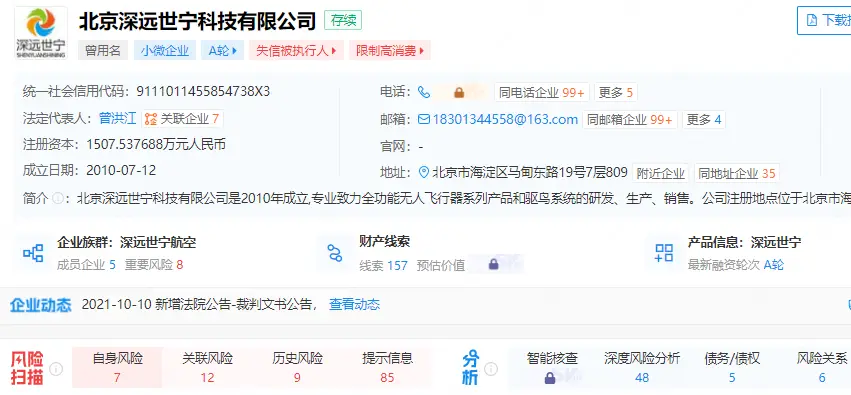851x395 pixels.
Task: Click the 存续 status badge
Action: (x=343, y=21)
